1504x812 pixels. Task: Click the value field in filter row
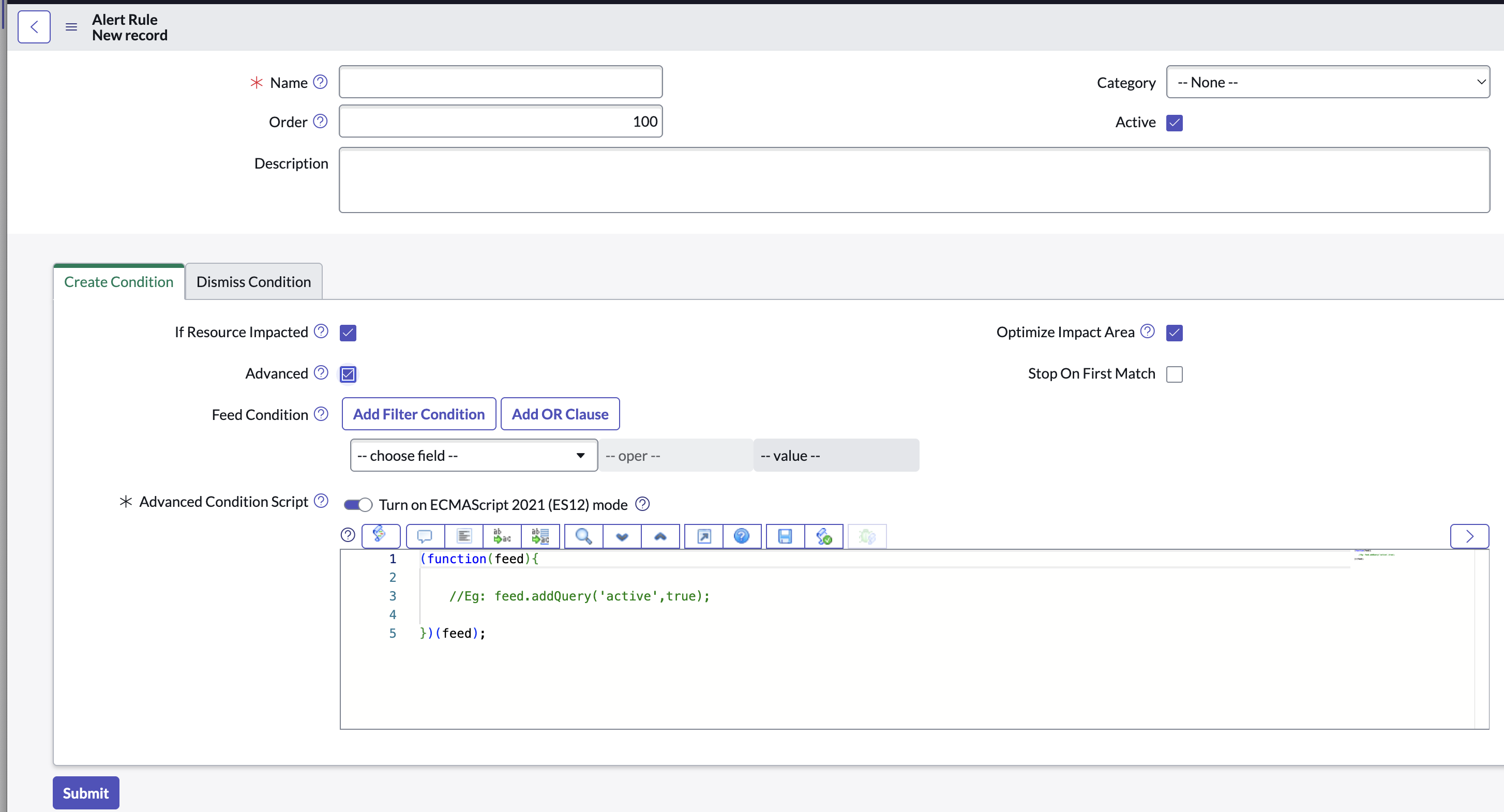(x=836, y=455)
